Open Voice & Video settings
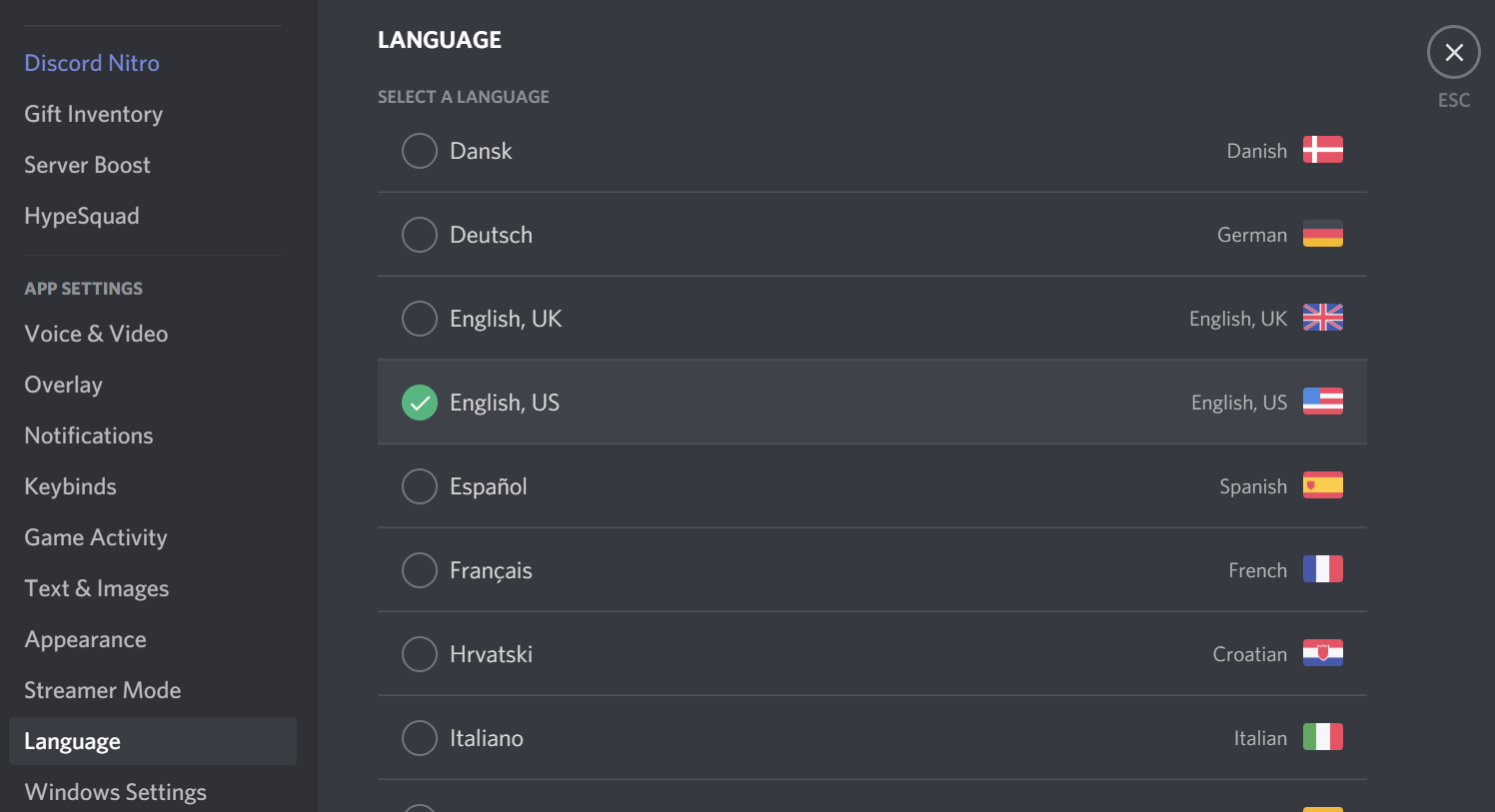Viewport: 1495px width, 812px height. pyautogui.click(x=96, y=334)
